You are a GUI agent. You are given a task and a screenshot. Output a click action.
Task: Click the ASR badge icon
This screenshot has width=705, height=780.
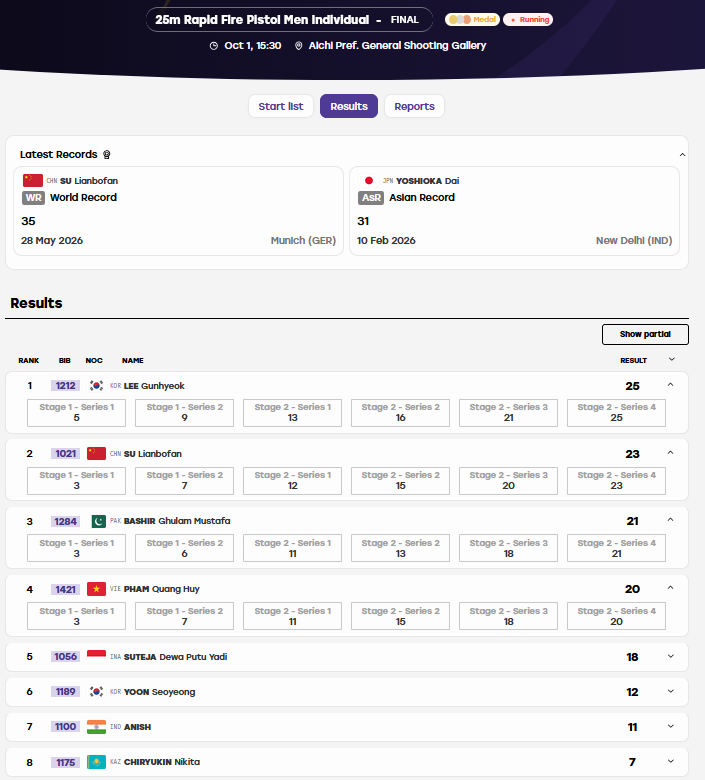pos(371,197)
